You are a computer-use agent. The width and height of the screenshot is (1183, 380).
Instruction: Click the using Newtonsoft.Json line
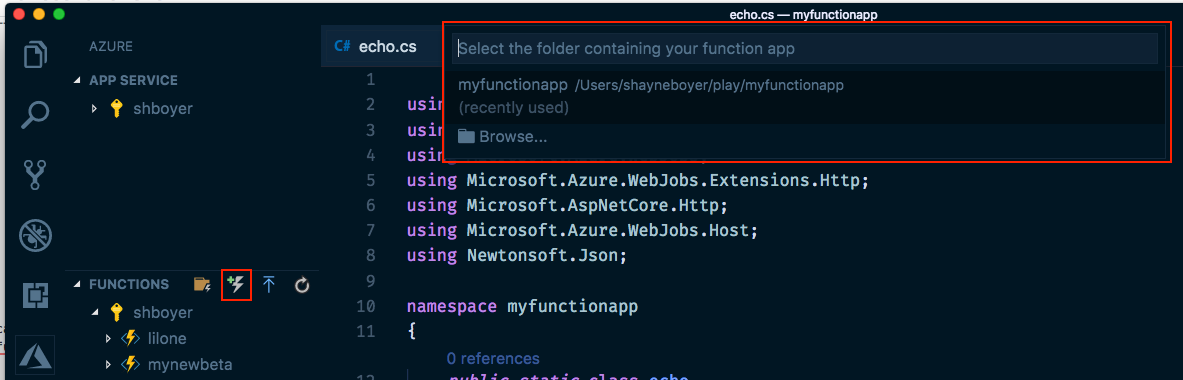tap(517, 255)
